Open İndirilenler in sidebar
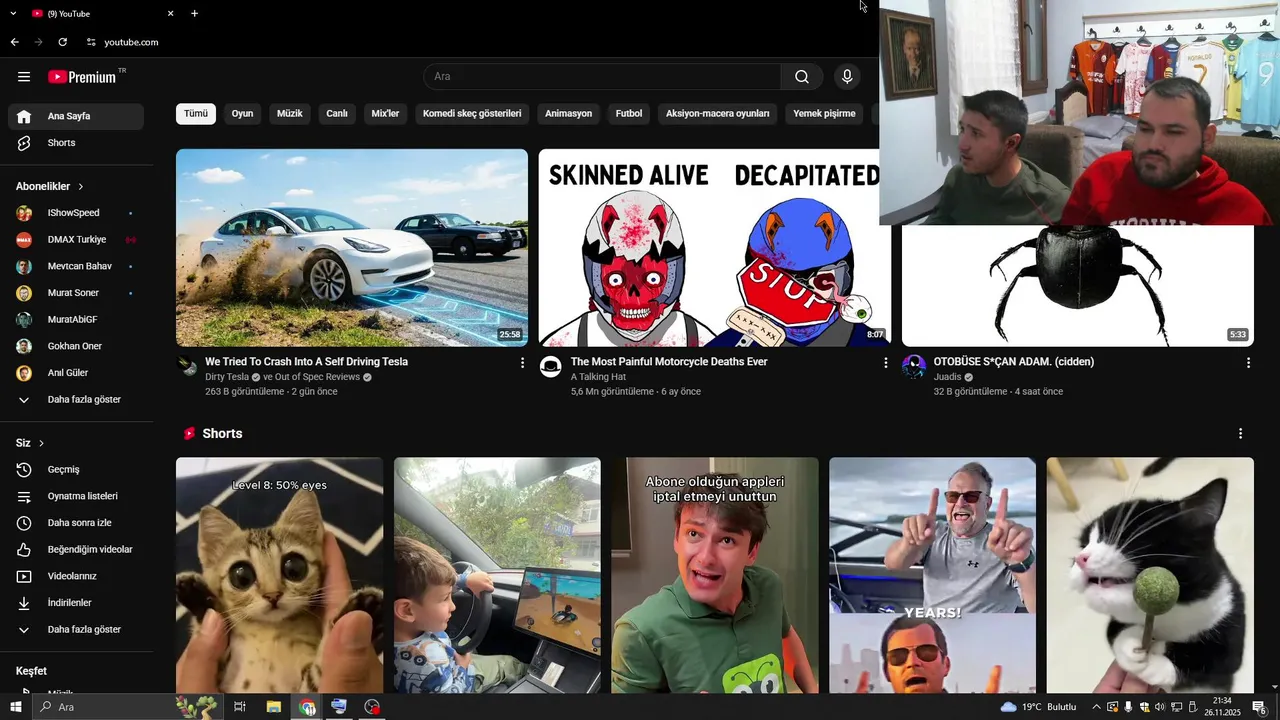This screenshot has width=1280, height=720. (x=76, y=603)
